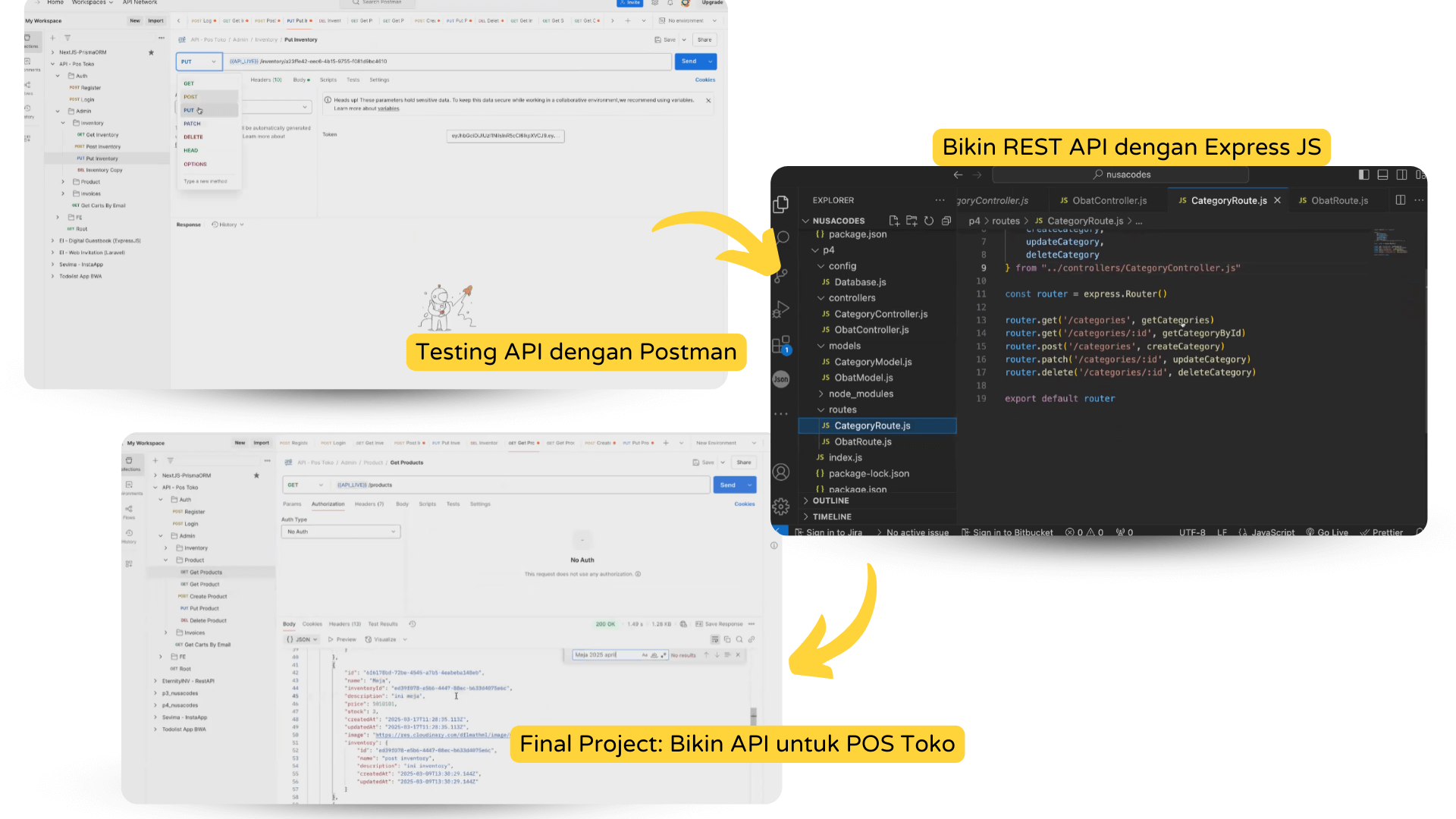1456x819 pixels.
Task: Choose DELETE from the method list
Action: coord(193,137)
